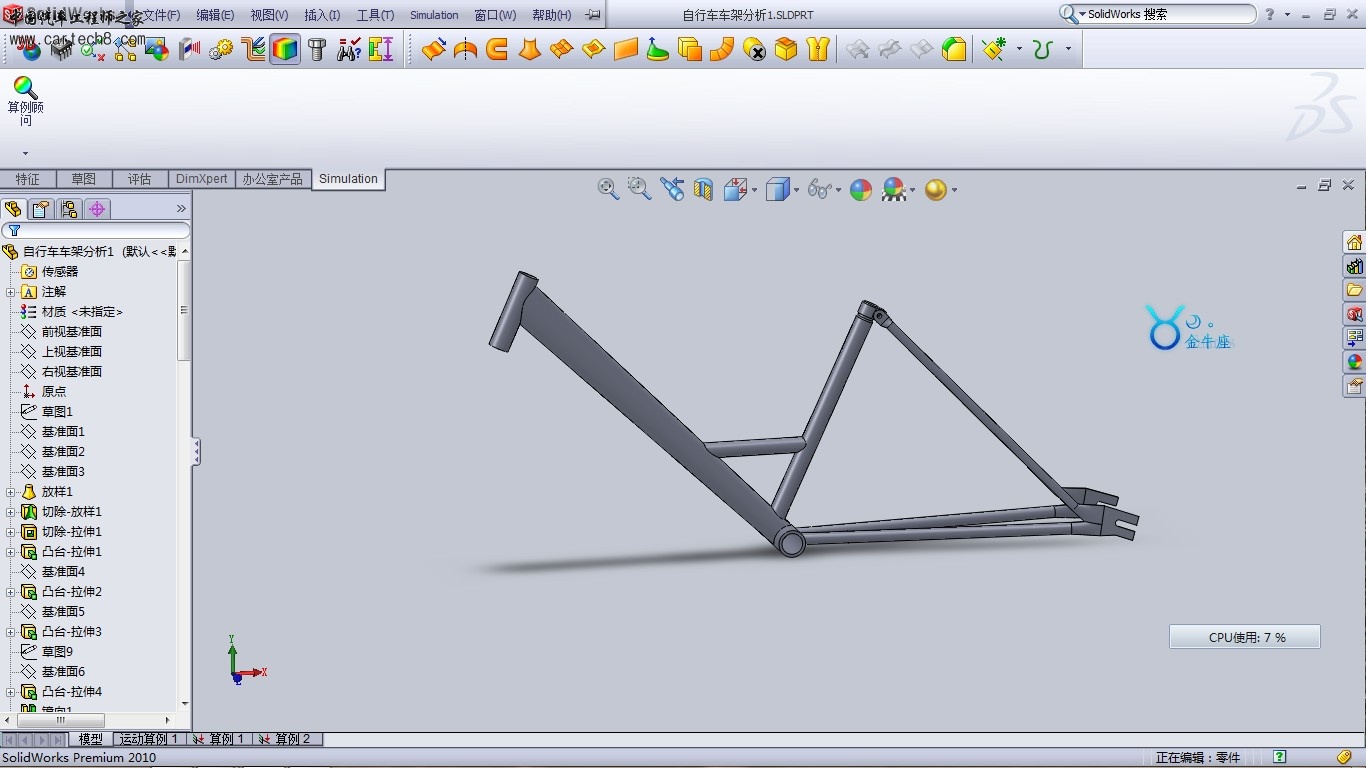Click the active colored cube add-in icon

[285, 49]
